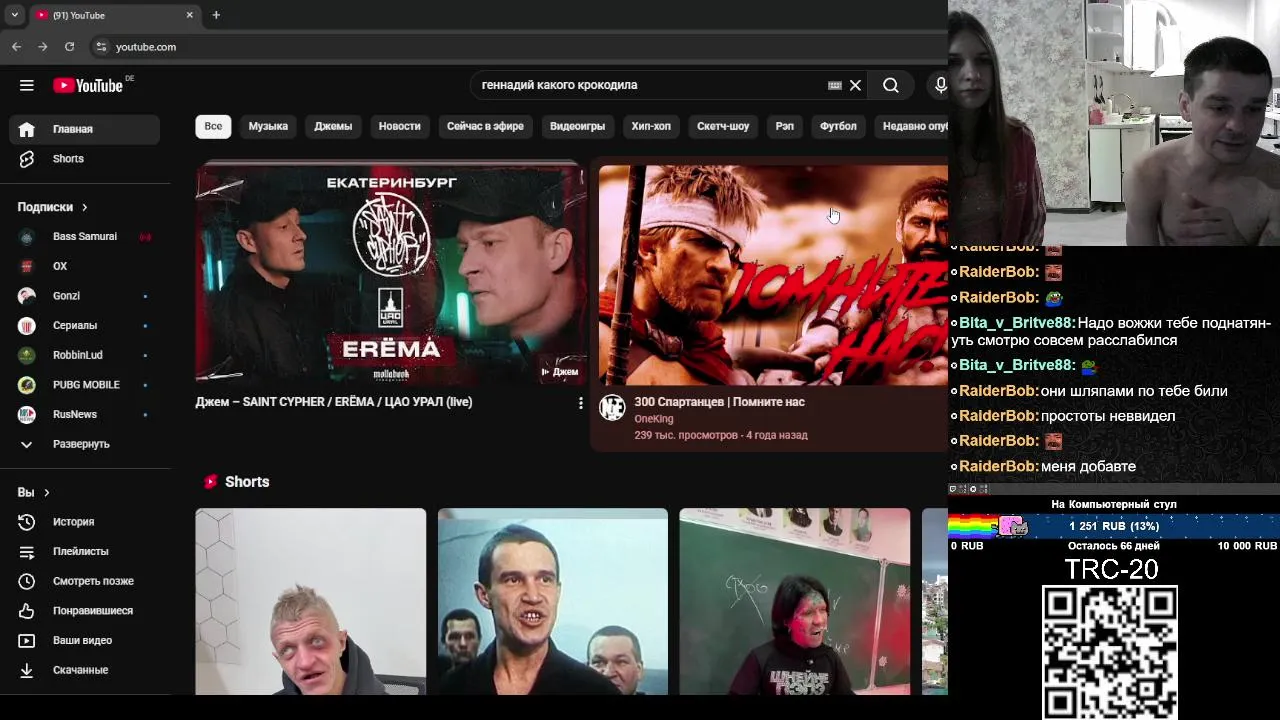Open 300 Спартанцев Помните нас title
1280x720 pixels.
719,402
